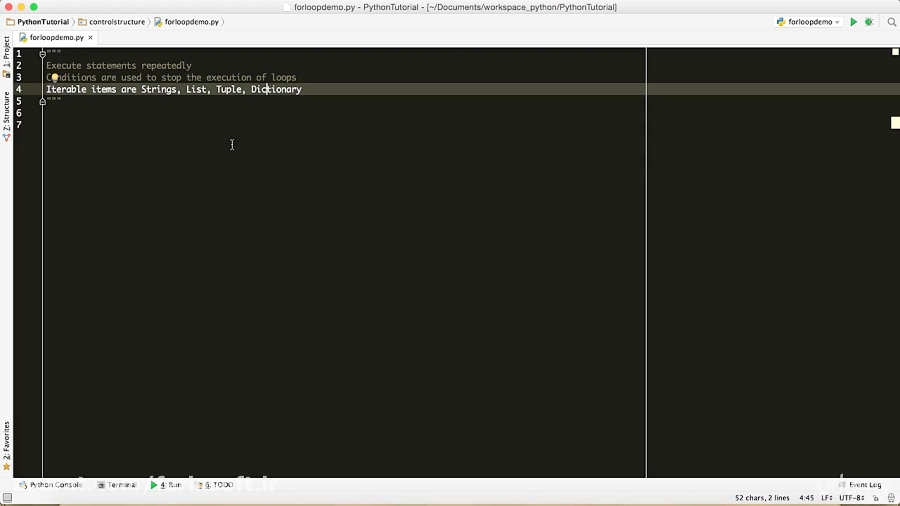This screenshot has height=506, width=900.
Task: Click the yellow intention lightbulb on line 3
Action: [55, 77]
